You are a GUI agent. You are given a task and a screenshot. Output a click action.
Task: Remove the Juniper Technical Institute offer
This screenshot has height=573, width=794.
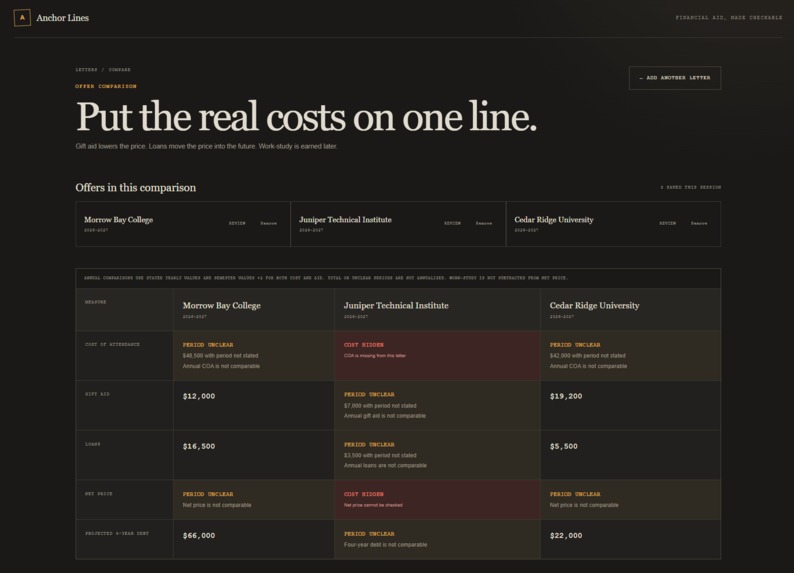484,223
